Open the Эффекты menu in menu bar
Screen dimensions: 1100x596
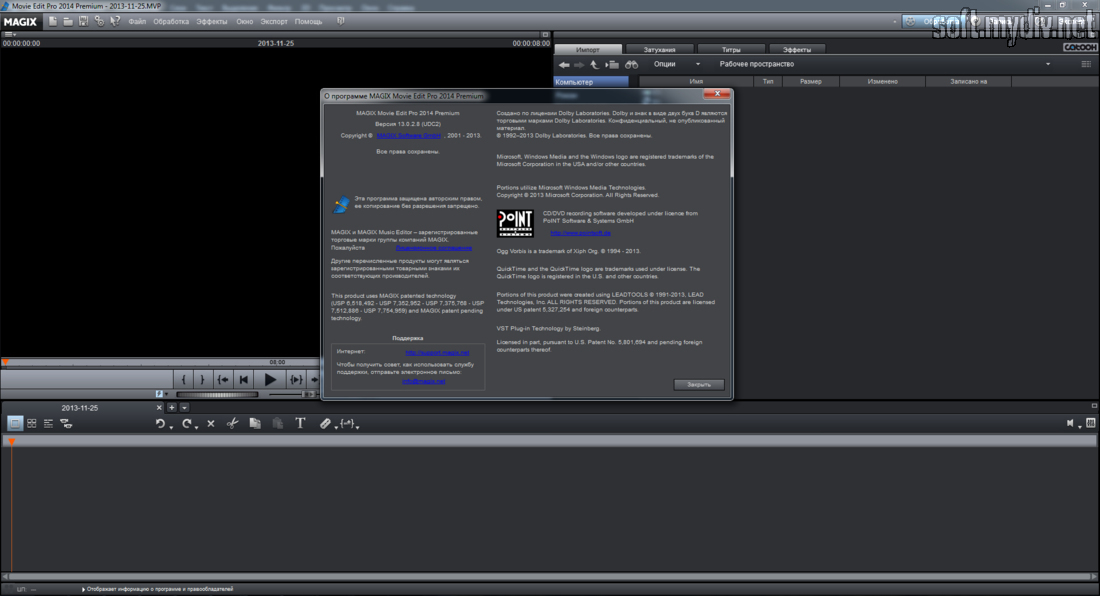212,22
